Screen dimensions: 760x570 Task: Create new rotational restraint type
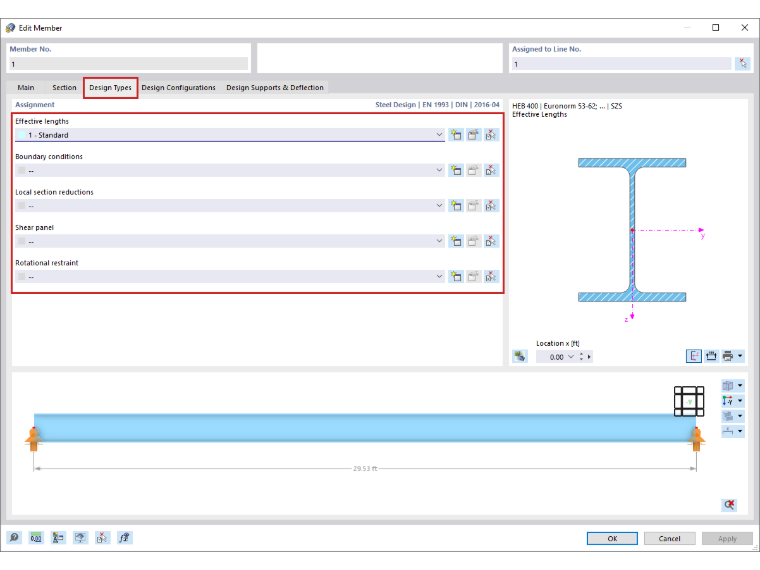pyautogui.click(x=456, y=276)
